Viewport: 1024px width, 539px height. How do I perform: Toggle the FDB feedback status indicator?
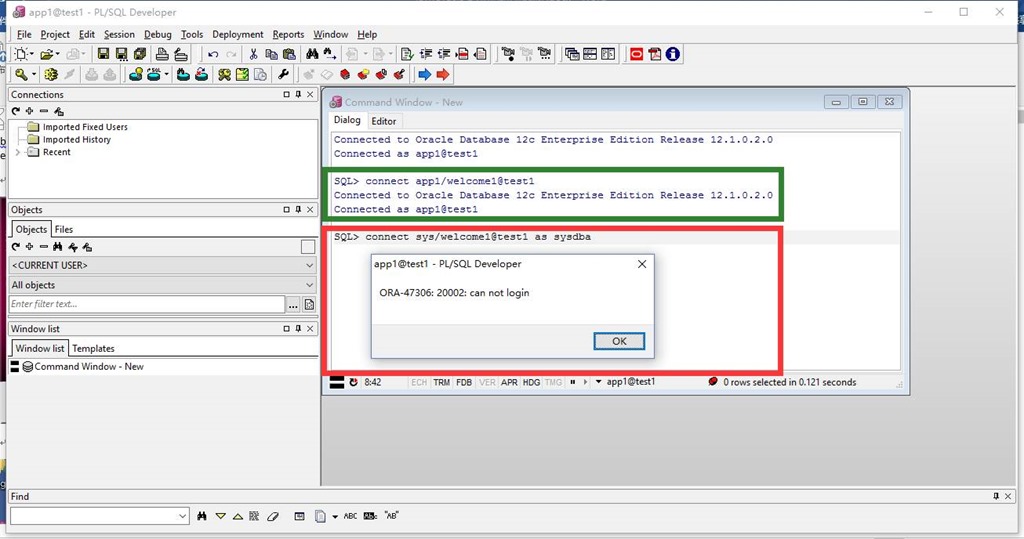click(464, 382)
